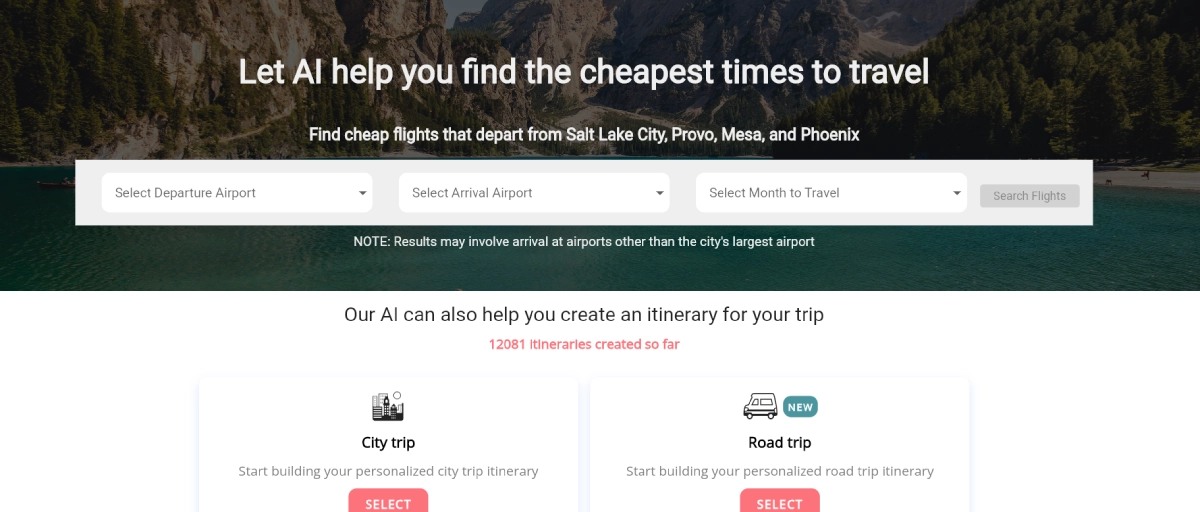The image size is (1200, 512).
Task: Click the 'Let AI help you' headline
Action: (x=584, y=72)
